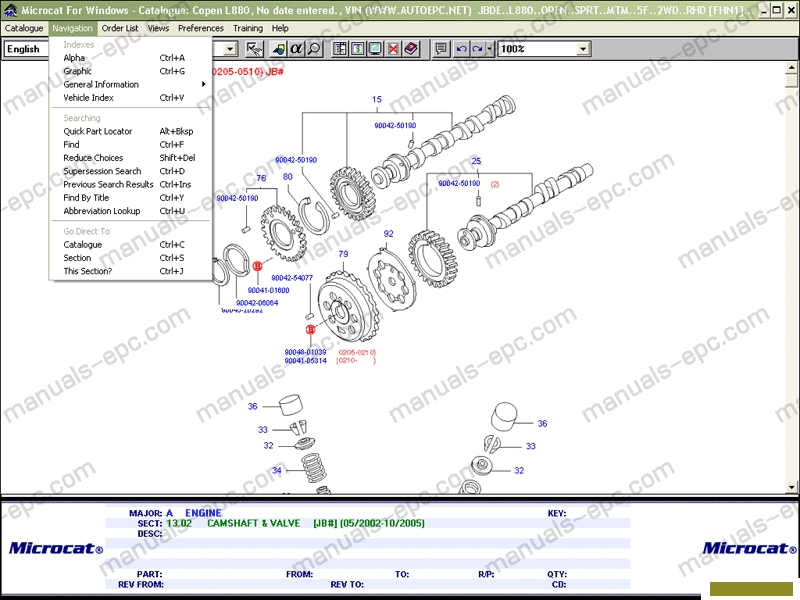The width and height of the screenshot is (800, 600).
Task: Click callout number 80 on diagram
Action: pyautogui.click(x=288, y=177)
